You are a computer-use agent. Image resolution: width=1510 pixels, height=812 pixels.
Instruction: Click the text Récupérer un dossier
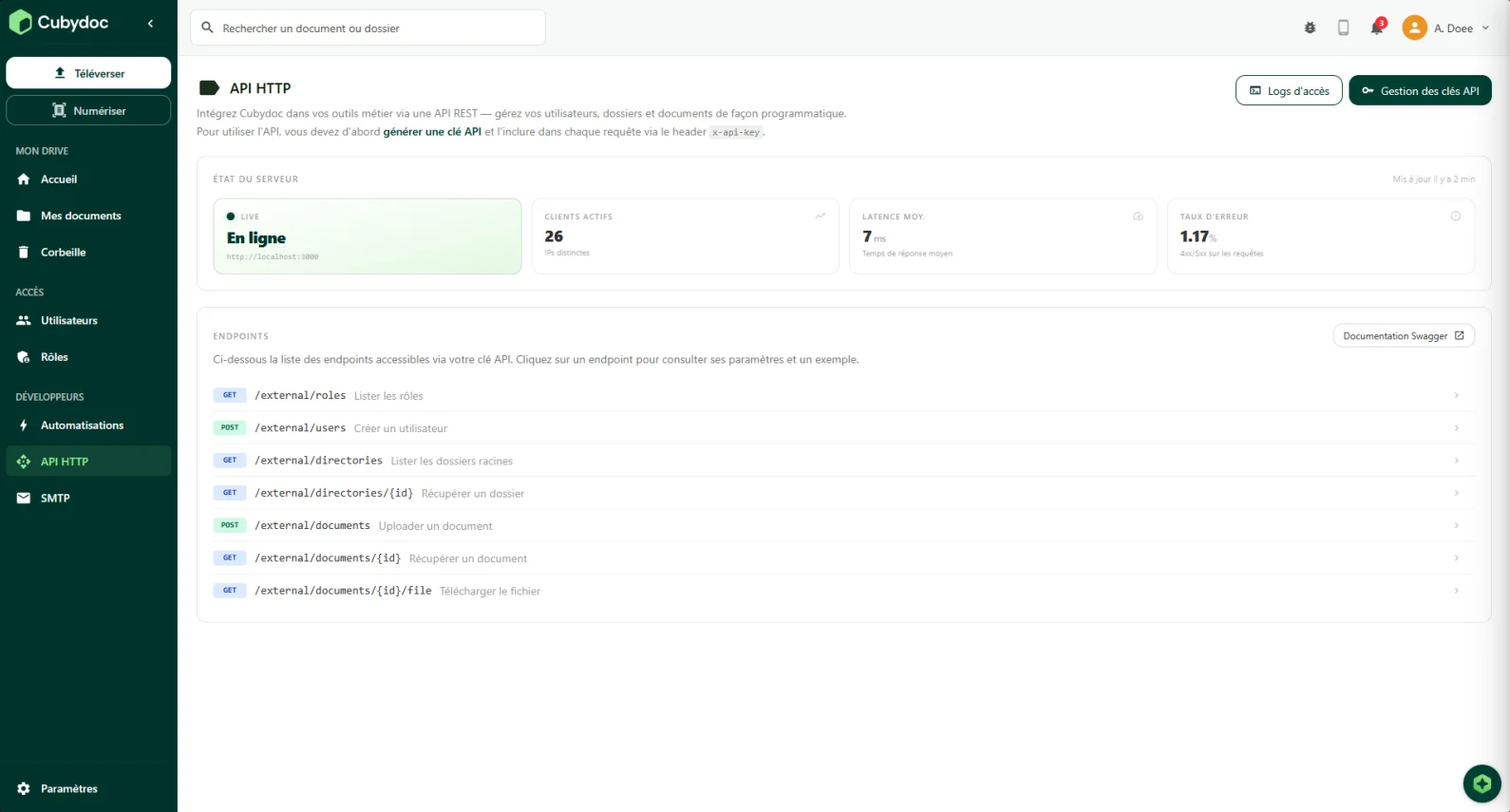(x=473, y=493)
